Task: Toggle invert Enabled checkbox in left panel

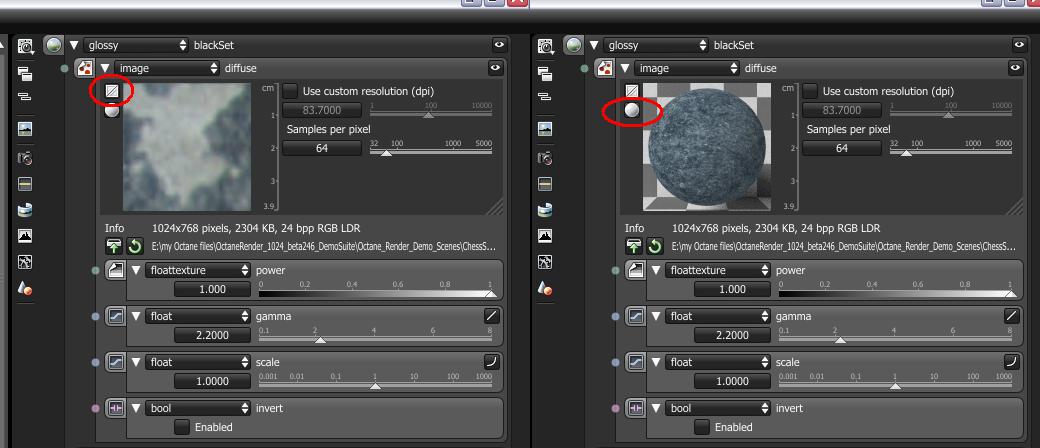Action: (182, 427)
